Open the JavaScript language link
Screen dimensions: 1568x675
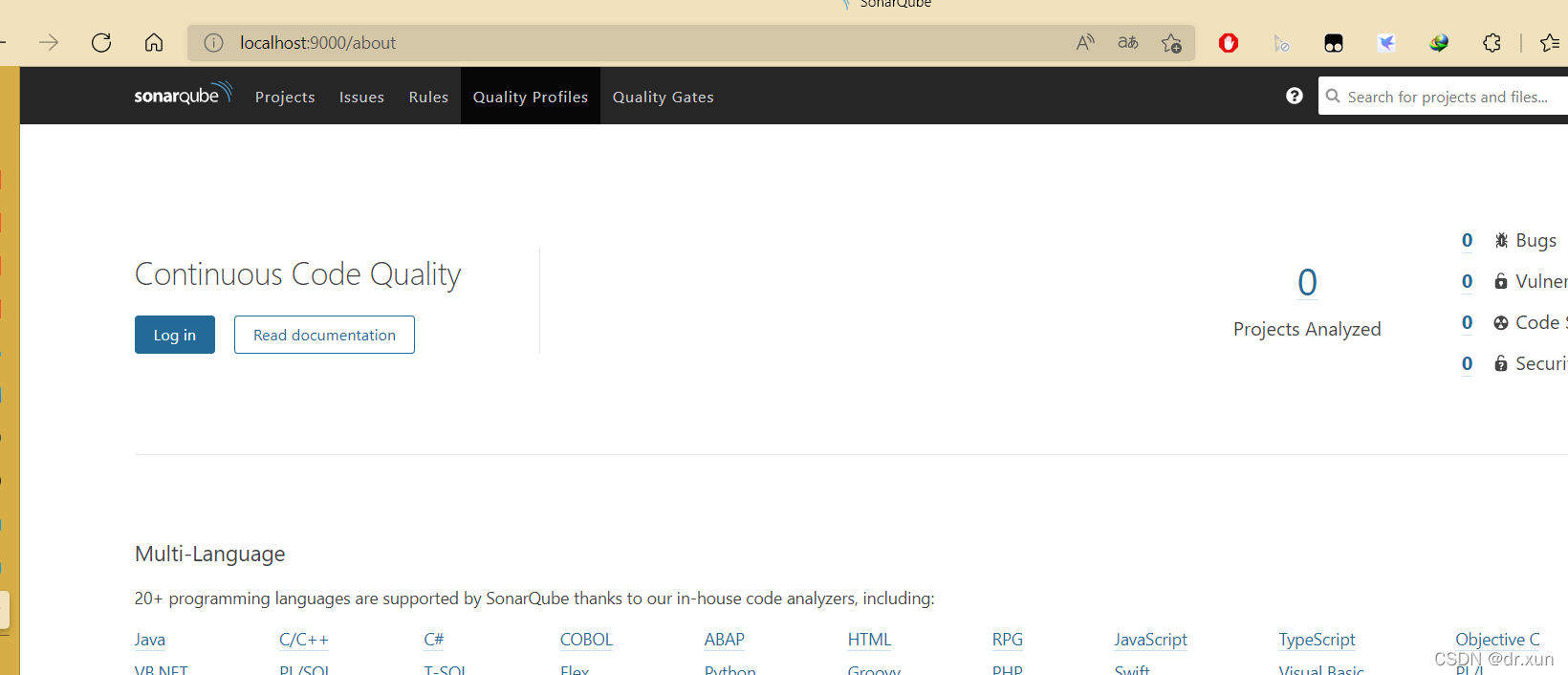click(1151, 640)
